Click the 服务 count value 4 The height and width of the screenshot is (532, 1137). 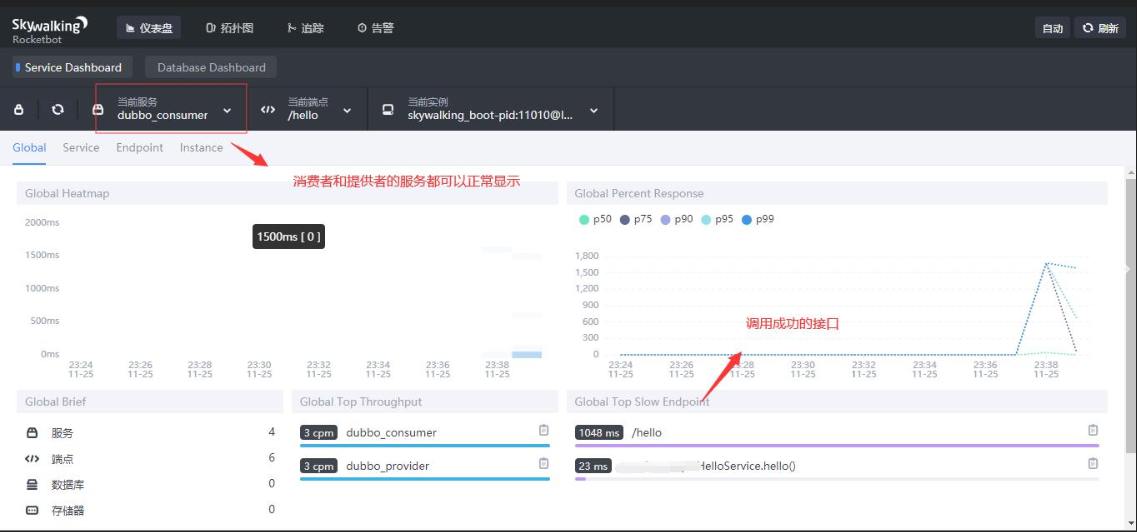[272, 432]
